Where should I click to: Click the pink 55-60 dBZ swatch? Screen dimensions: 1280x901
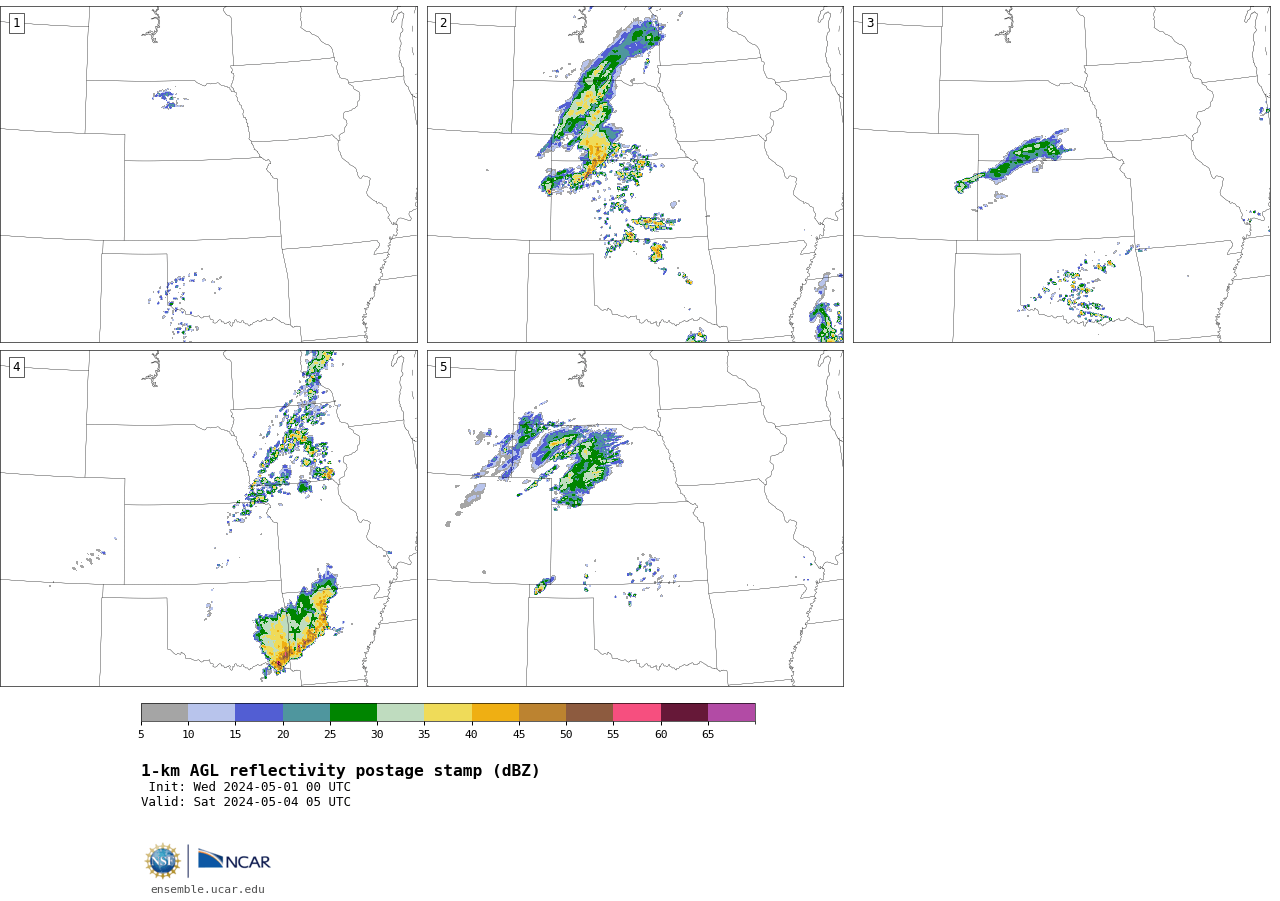click(x=637, y=713)
